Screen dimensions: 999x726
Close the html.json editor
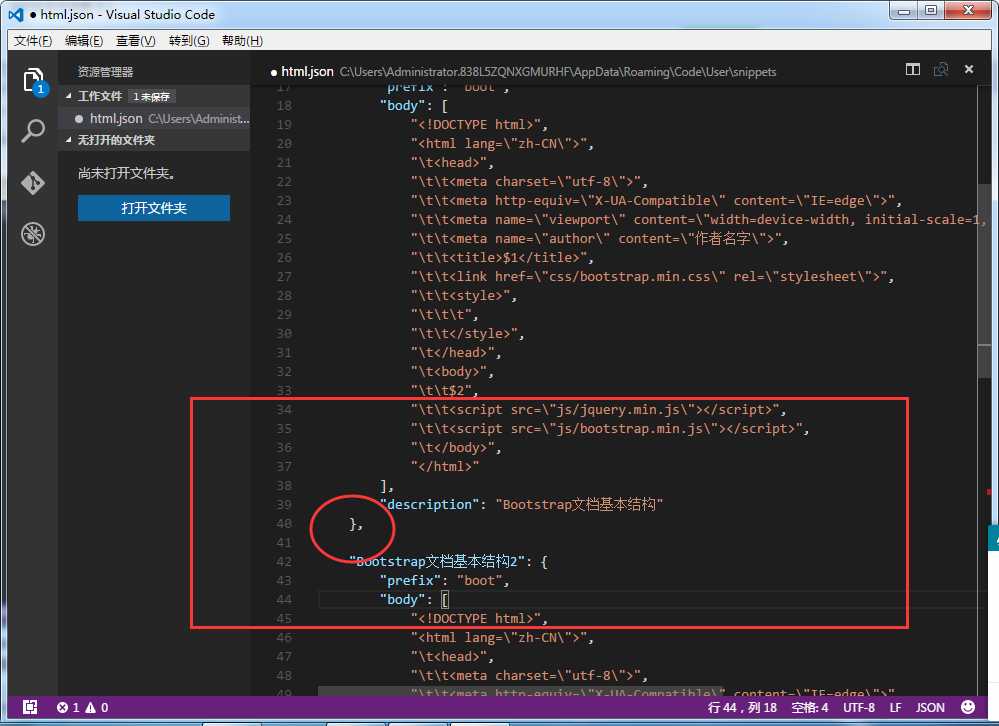click(x=968, y=69)
